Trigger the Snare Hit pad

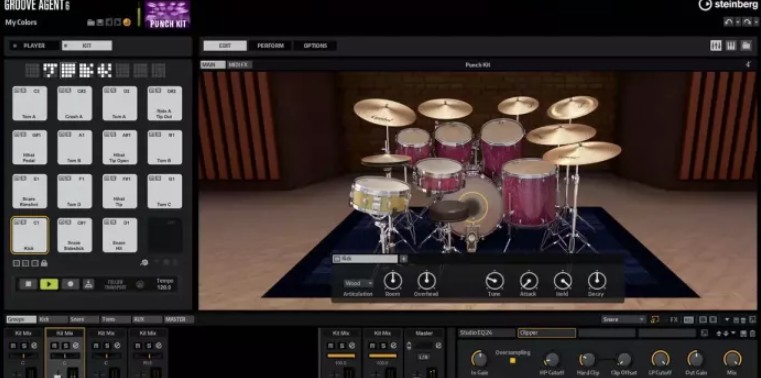119,235
